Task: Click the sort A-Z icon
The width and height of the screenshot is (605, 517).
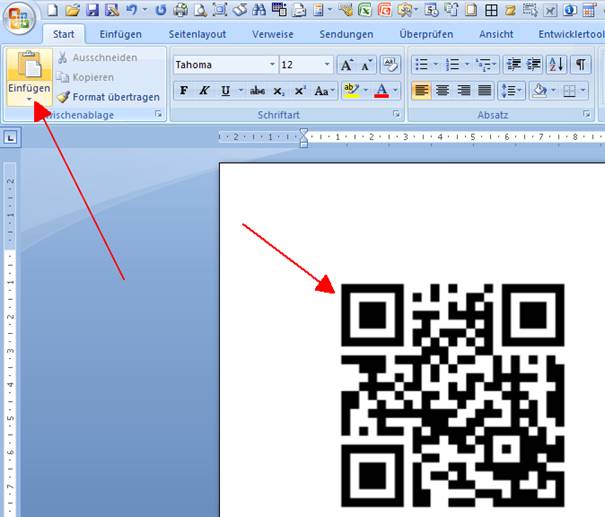Action: pos(556,64)
